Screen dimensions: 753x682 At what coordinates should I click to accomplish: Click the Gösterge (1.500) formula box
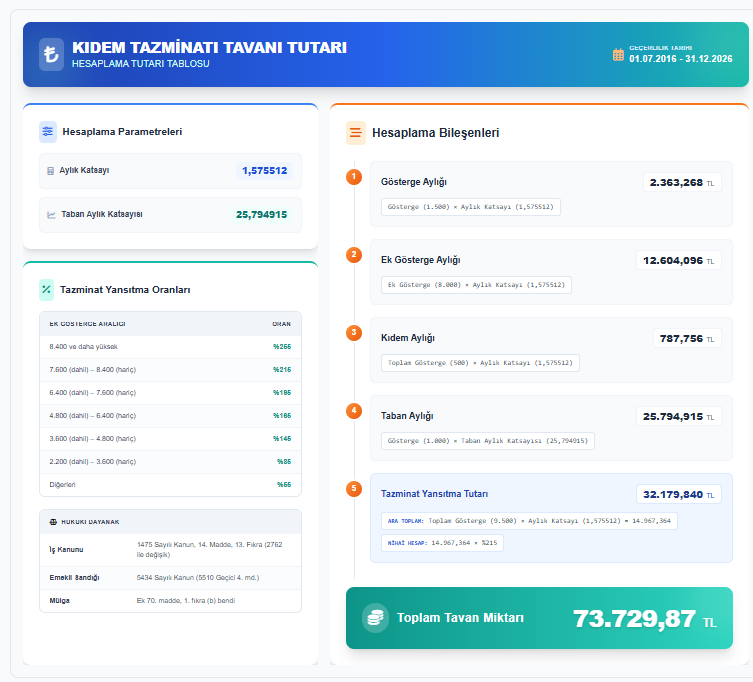pos(471,207)
